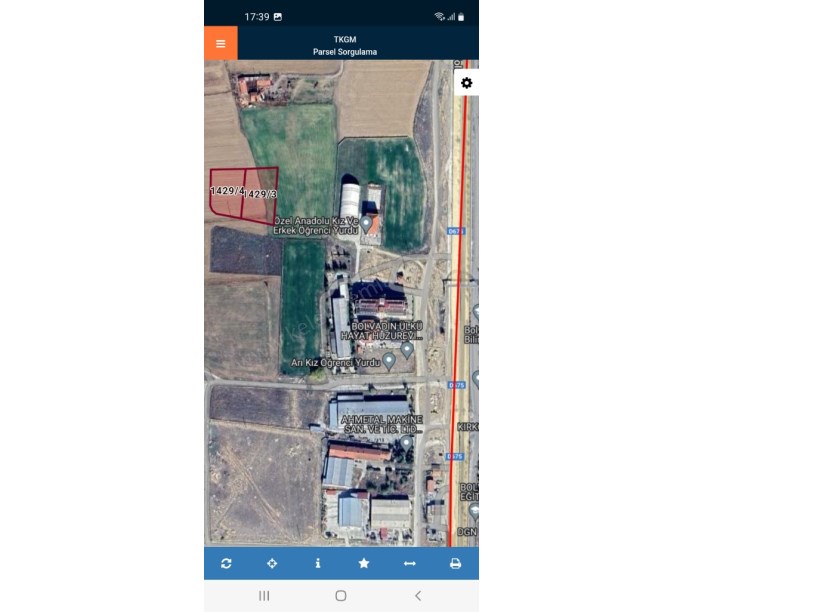Image resolution: width=816 pixels, height=612 pixels.
Task: Tap Android home button
Action: click(x=341, y=595)
